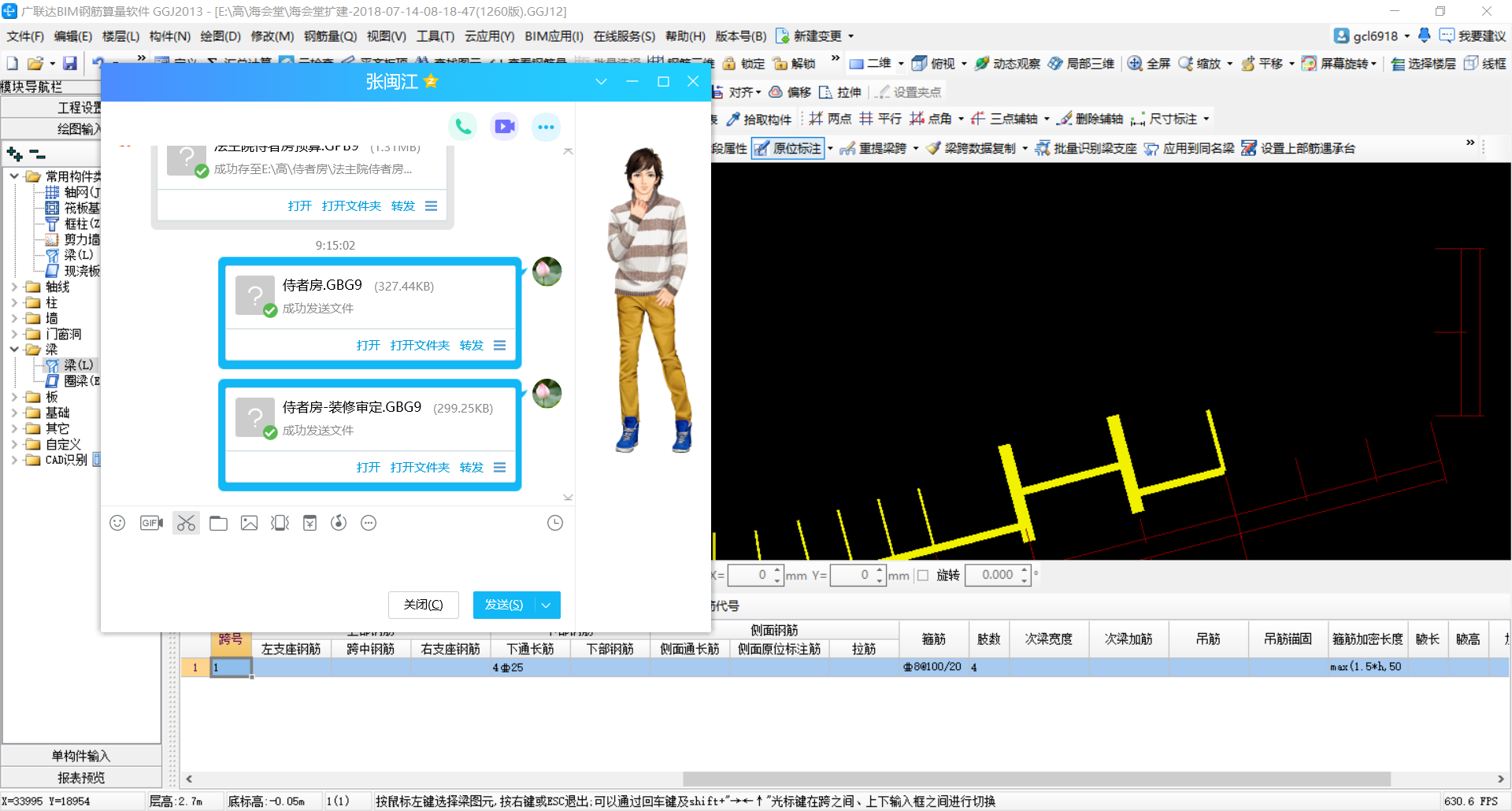Start a video call in chat window
Viewport: 1512px width, 811px height.
coord(504,126)
